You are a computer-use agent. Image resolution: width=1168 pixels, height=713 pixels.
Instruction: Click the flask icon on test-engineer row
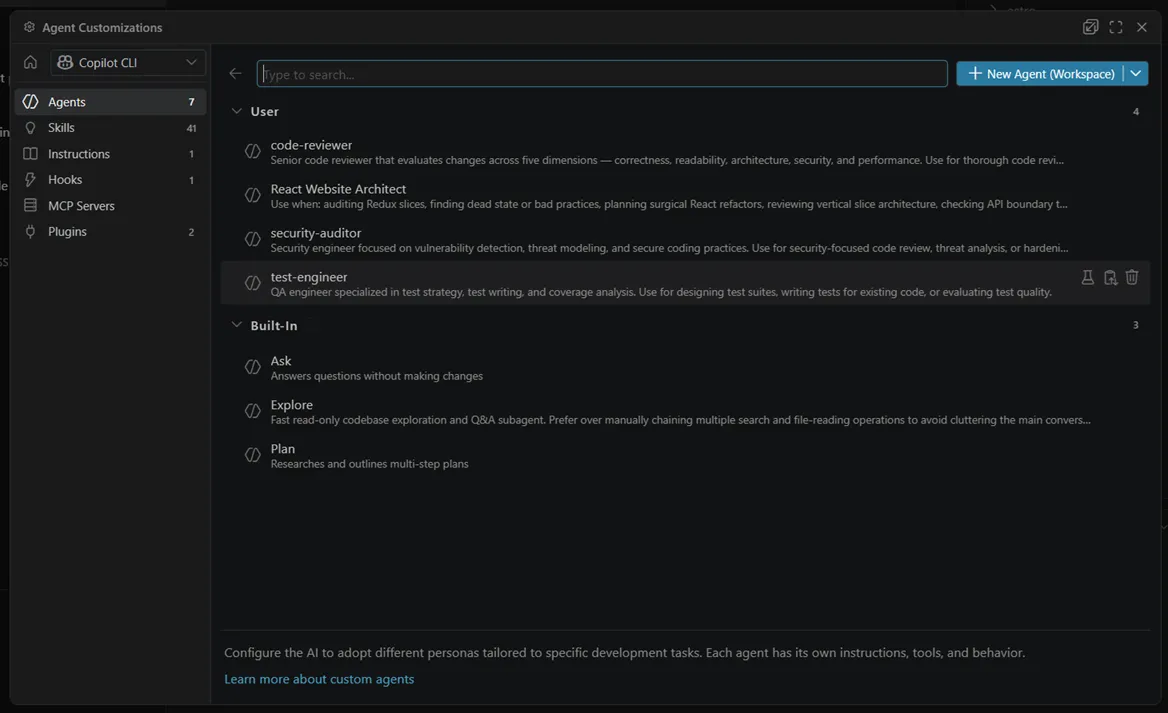point(1088,278)
